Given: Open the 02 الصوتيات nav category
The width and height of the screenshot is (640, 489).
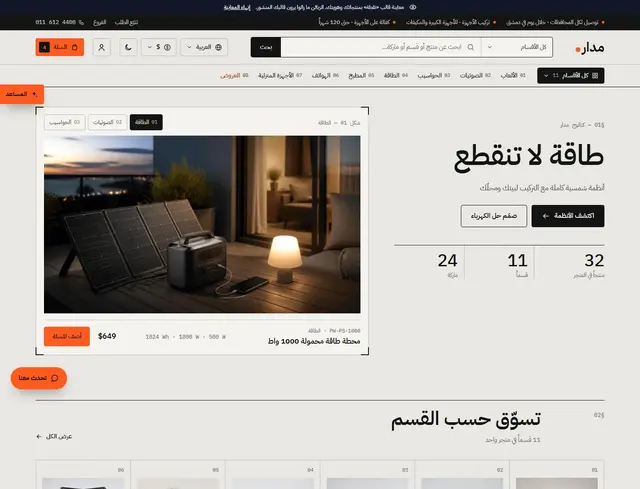Looking at the screenshot, I should point(475,76).
